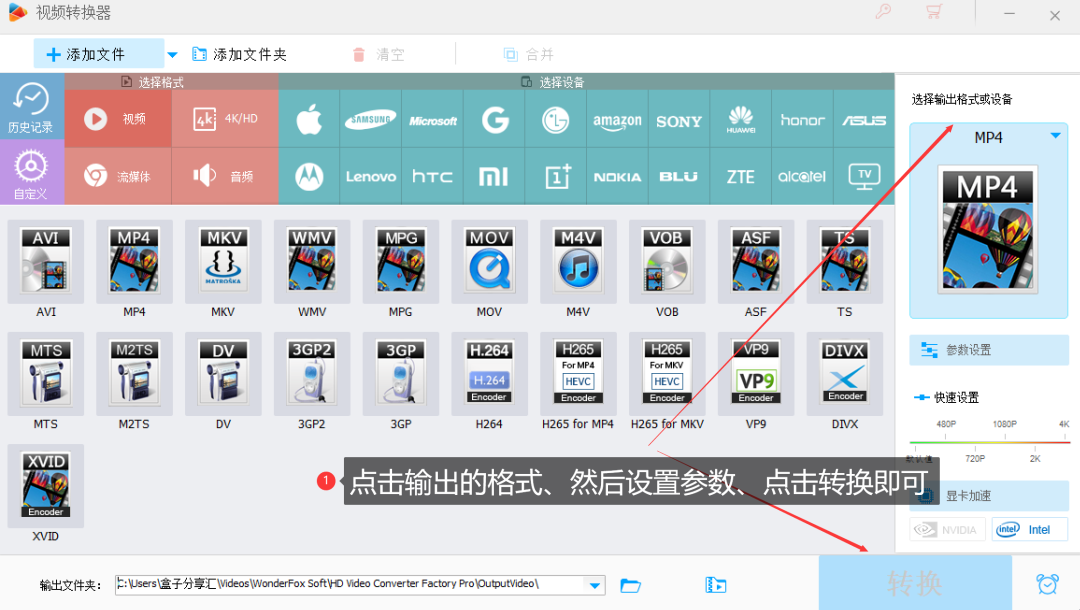The height and width of the screenshot is (610, 1080).
Task: Select the MKV format icon
Action: (223, 262)
